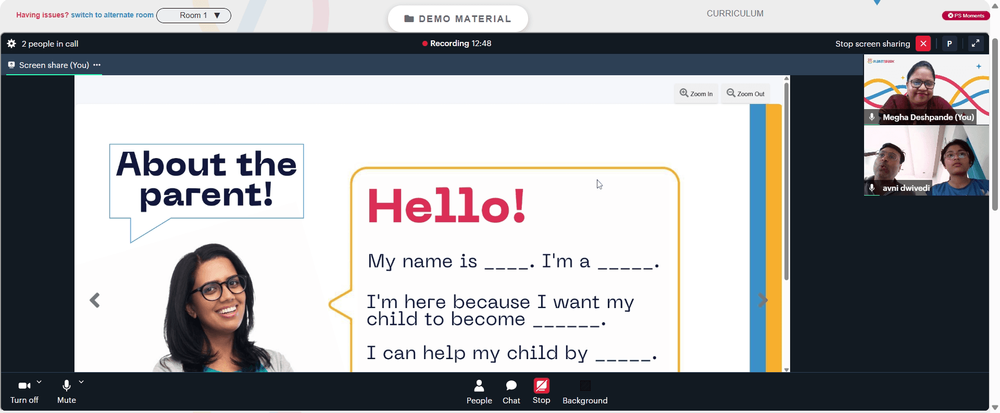Click the 2 people in call label
1000x413 pixels.
click(50, 44)
